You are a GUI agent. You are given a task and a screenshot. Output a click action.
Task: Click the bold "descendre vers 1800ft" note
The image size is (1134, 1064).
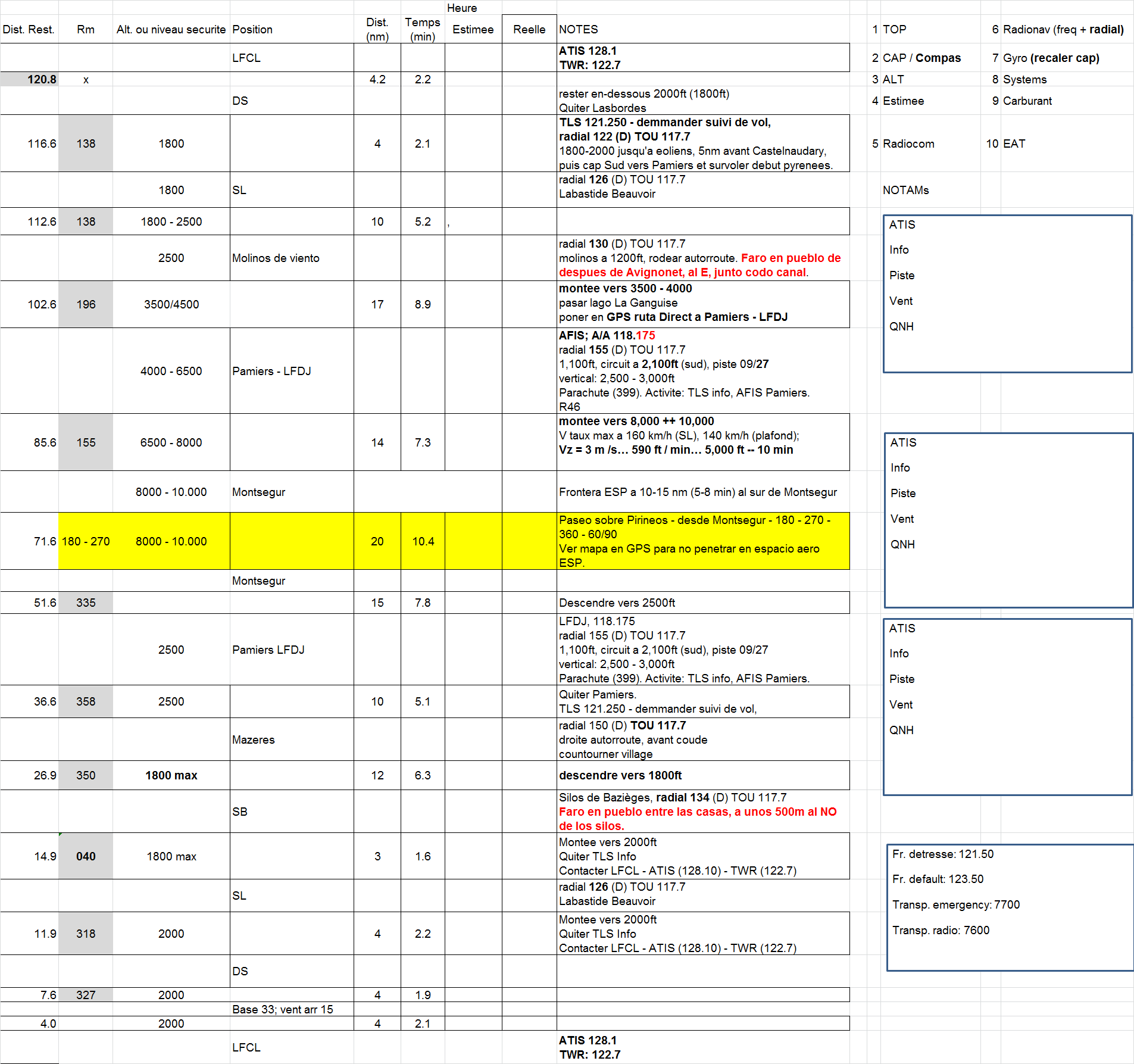click(620, 775)
